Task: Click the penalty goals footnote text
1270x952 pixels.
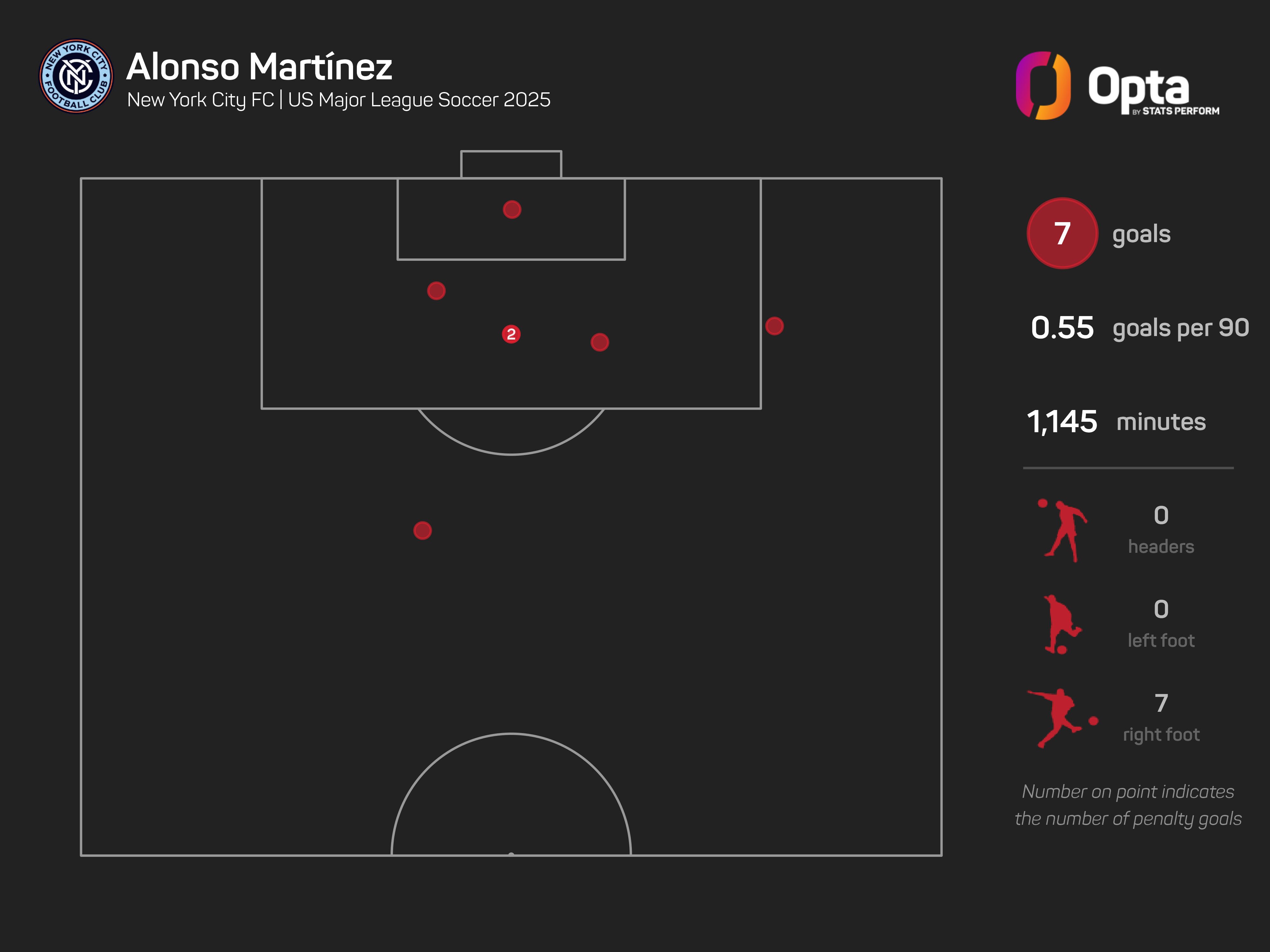Action: click(x=1128, y=804)
